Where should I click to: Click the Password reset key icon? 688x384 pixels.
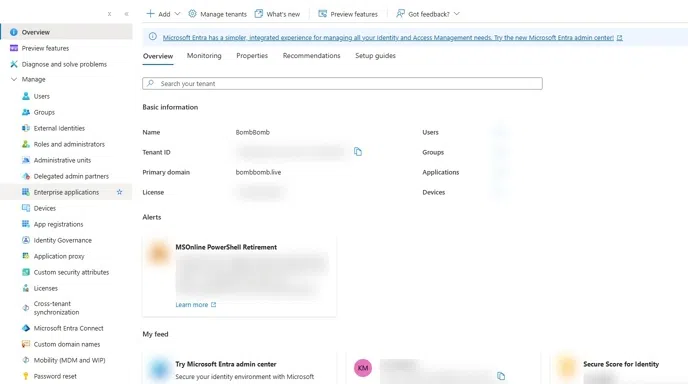[26, 376]
